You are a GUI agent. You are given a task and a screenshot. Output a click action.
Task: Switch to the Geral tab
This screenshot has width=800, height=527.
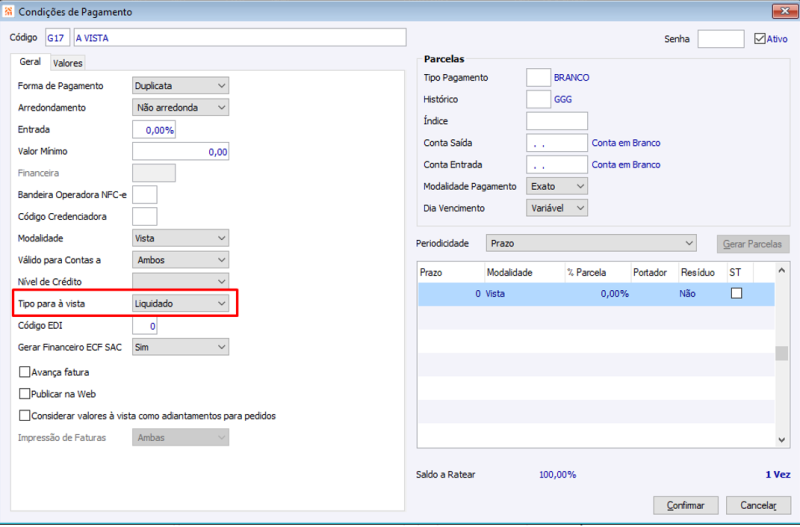[x=30, y=62]
